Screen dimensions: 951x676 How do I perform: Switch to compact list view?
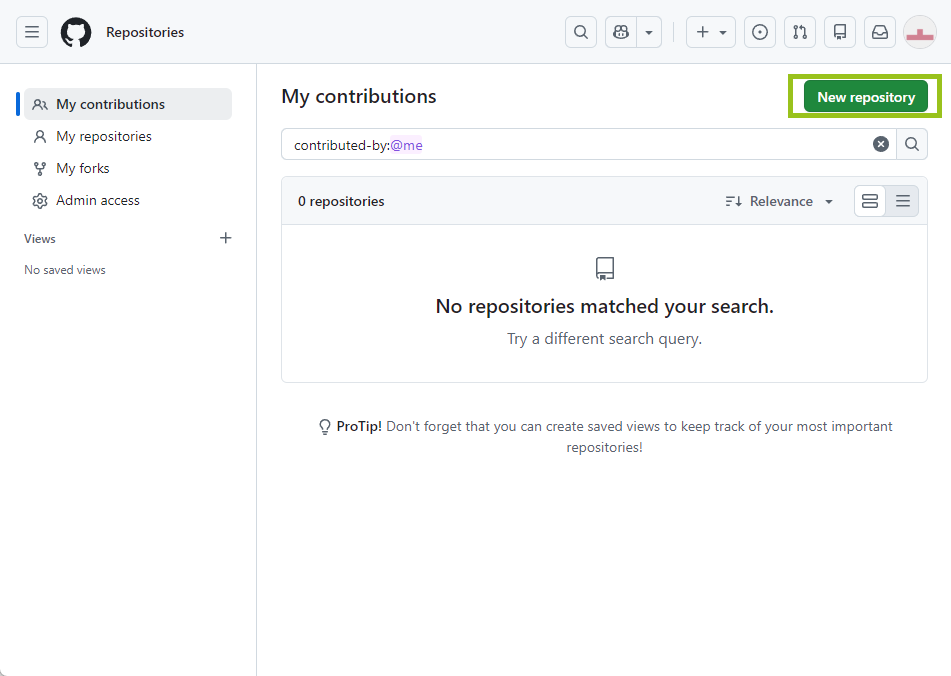click(902, 201)
